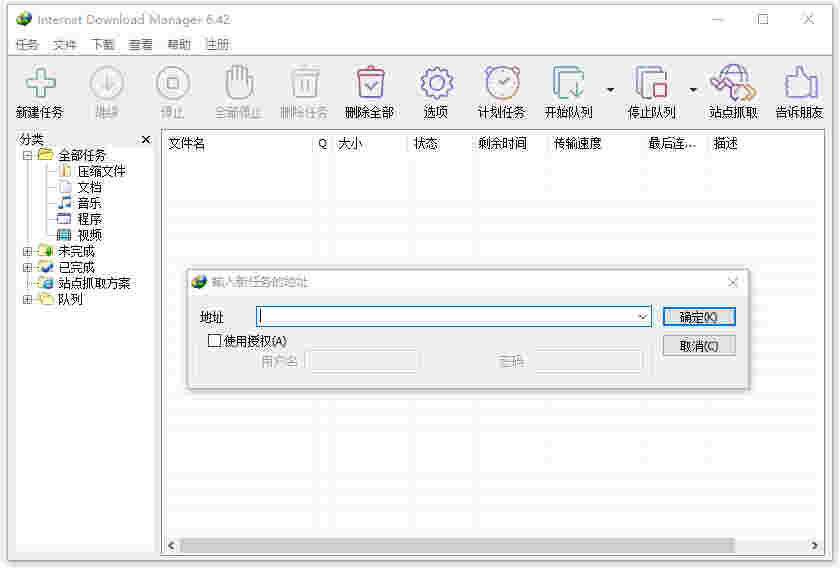Click the disabled 密码 input field
This screenshot has height=568, width=840.
pyautogui.click(x=588, y=361)
